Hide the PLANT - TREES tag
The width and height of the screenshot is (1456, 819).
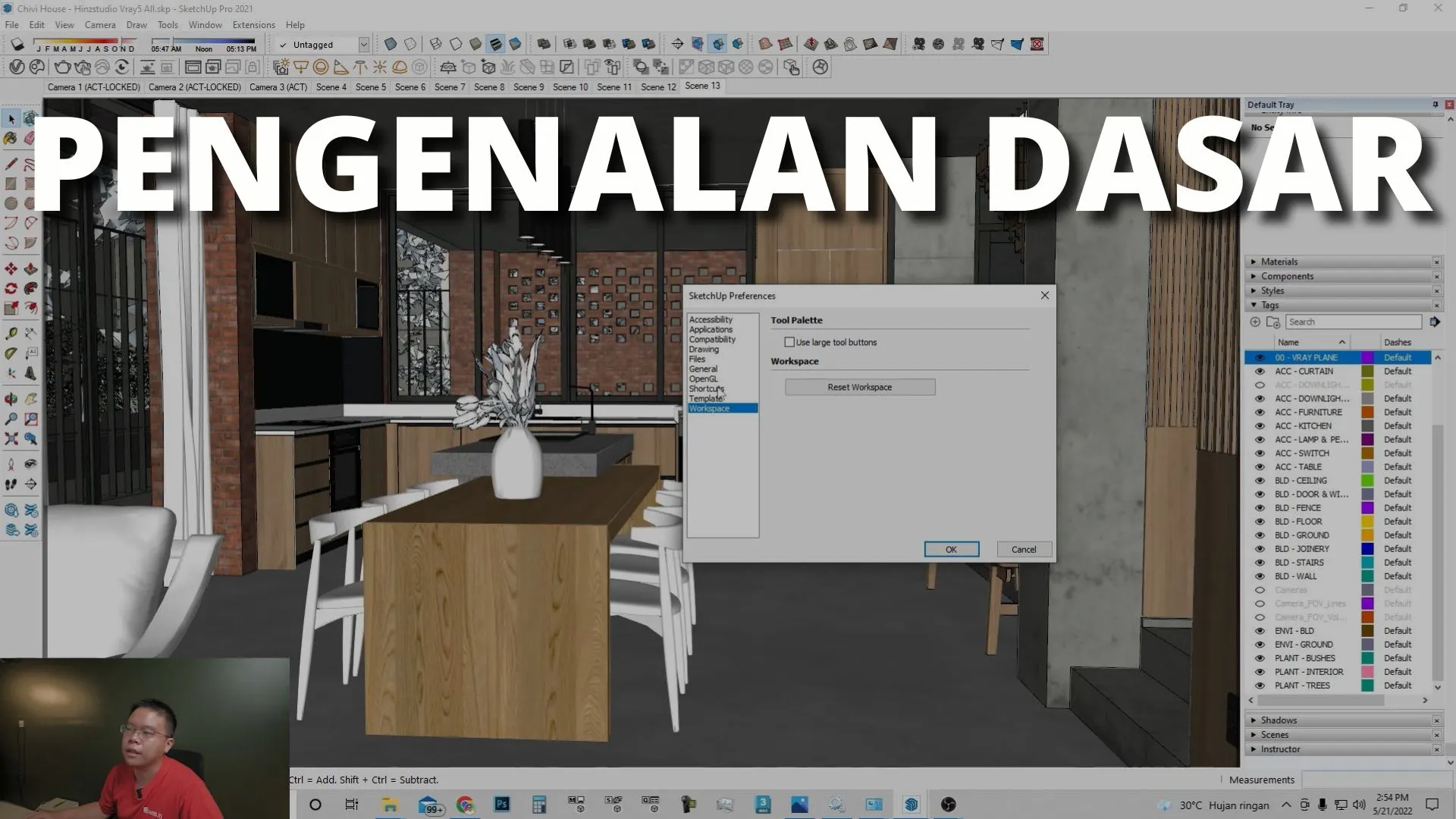point(1260,686)
